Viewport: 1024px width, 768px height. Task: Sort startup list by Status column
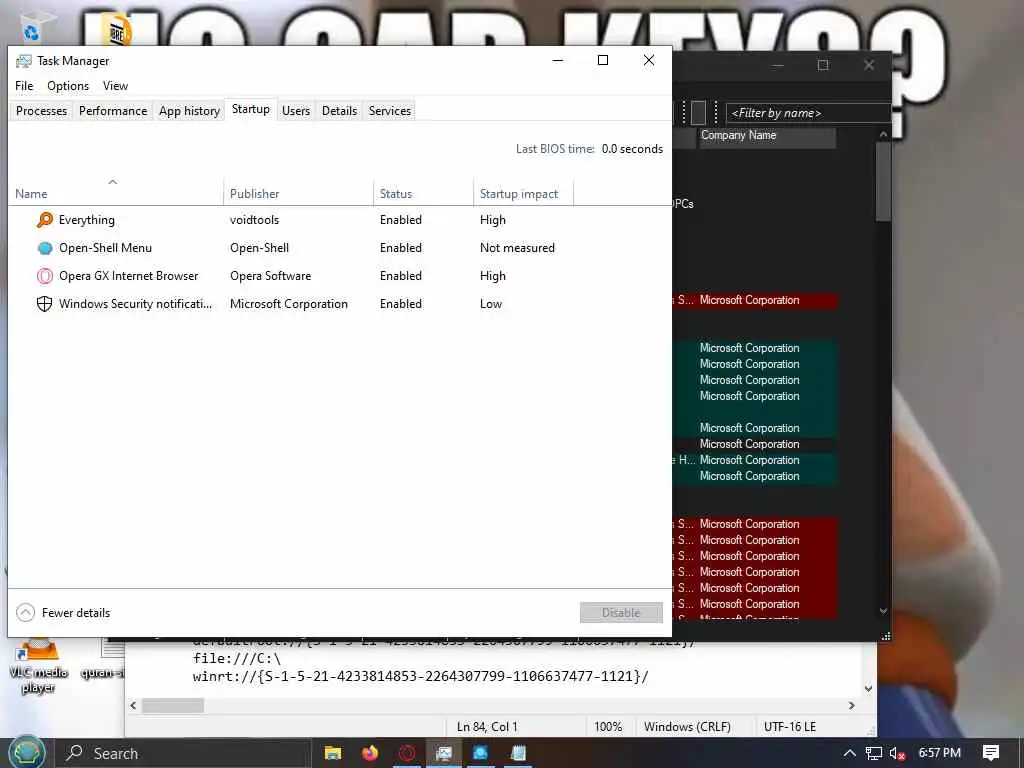423,193
